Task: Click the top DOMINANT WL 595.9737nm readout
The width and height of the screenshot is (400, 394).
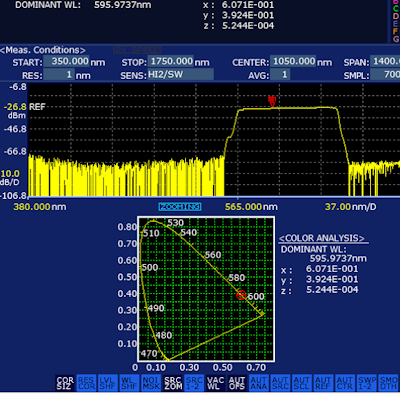Action: pos(83,5)
